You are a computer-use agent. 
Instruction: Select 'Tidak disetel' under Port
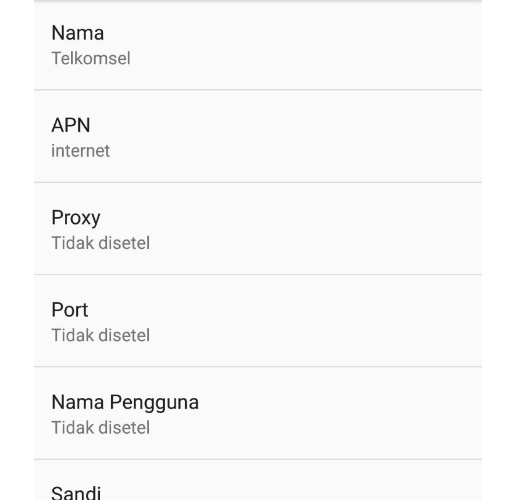[x=100, y=335]
